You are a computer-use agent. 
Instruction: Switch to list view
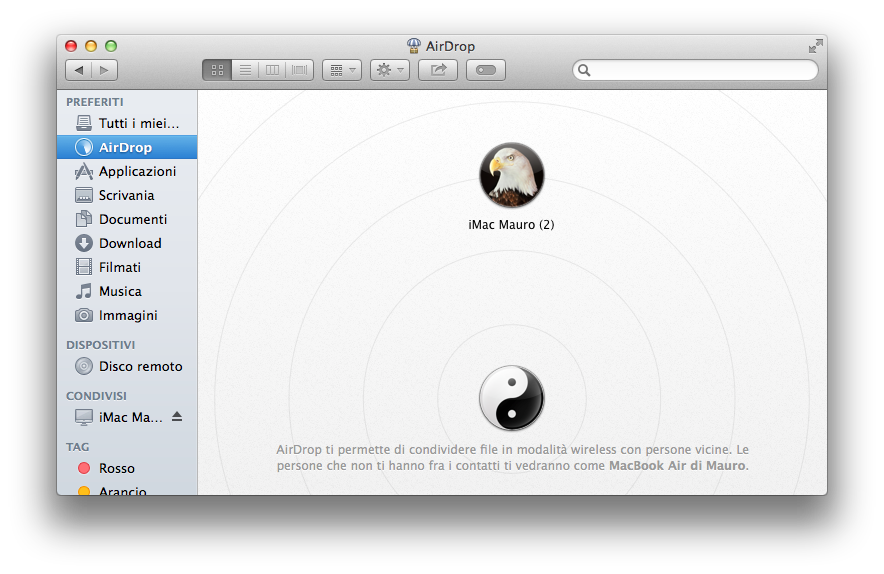click(245, 70)
